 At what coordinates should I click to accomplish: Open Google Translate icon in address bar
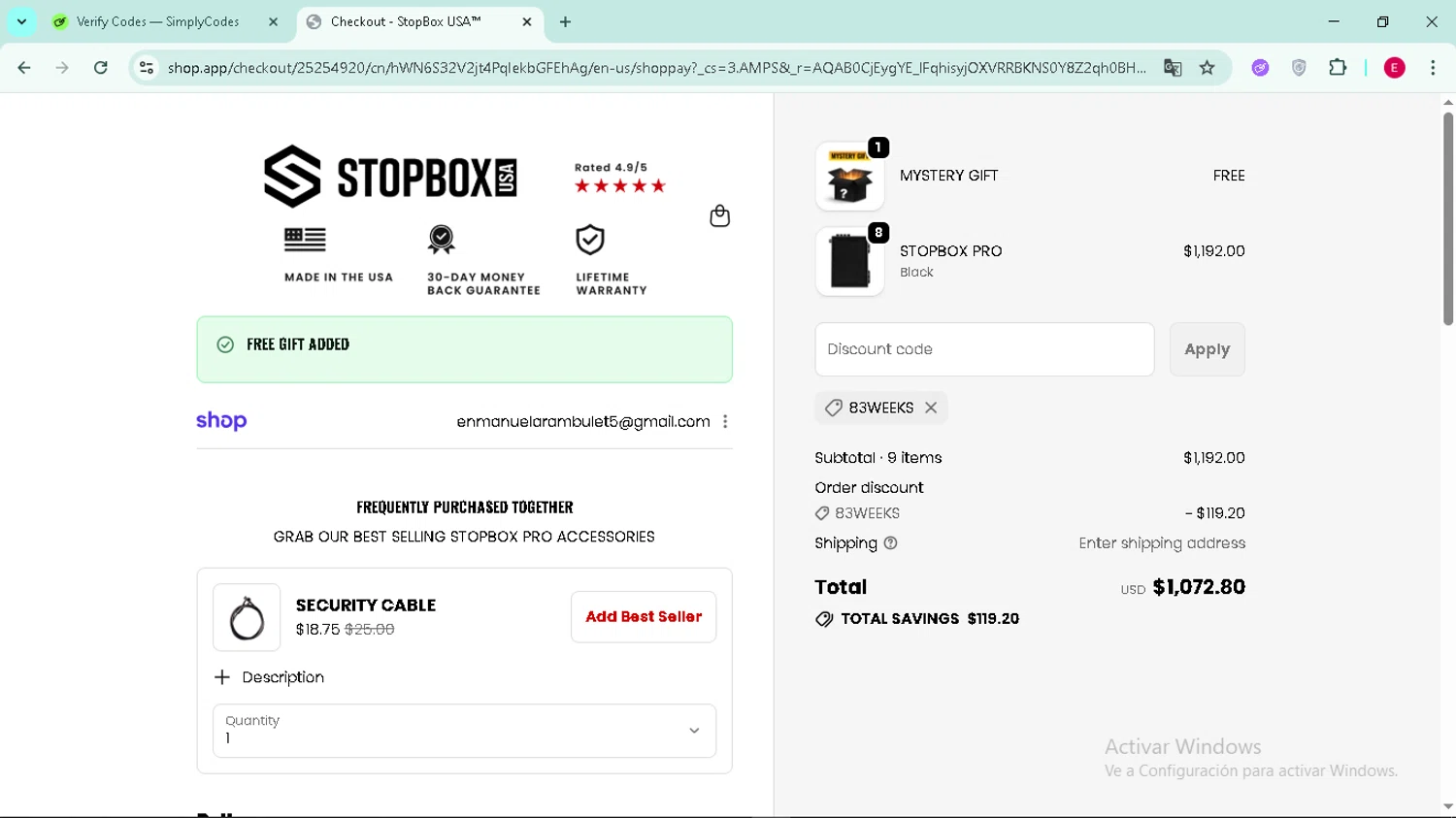[x=1173, y=68]
